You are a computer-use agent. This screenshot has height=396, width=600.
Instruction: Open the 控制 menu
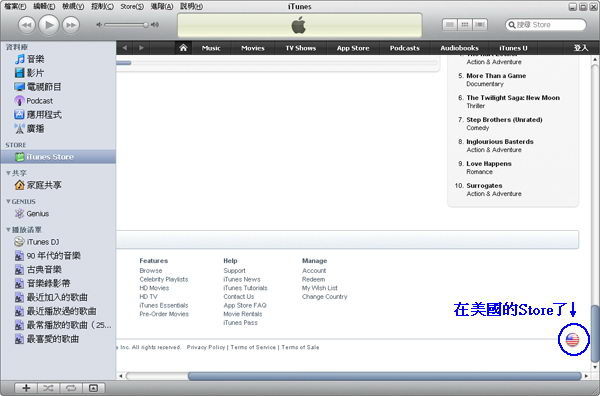pyautogui.click(x=102, y=7)
